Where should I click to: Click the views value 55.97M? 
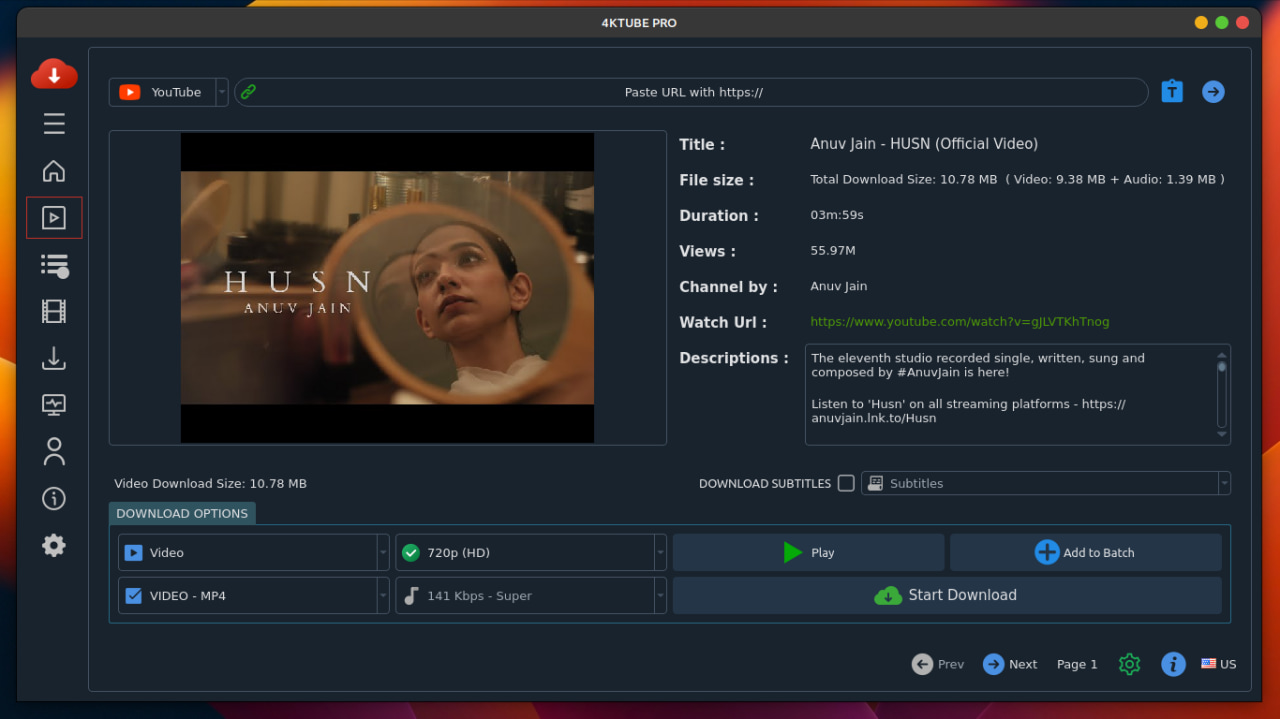click(833, 251)
